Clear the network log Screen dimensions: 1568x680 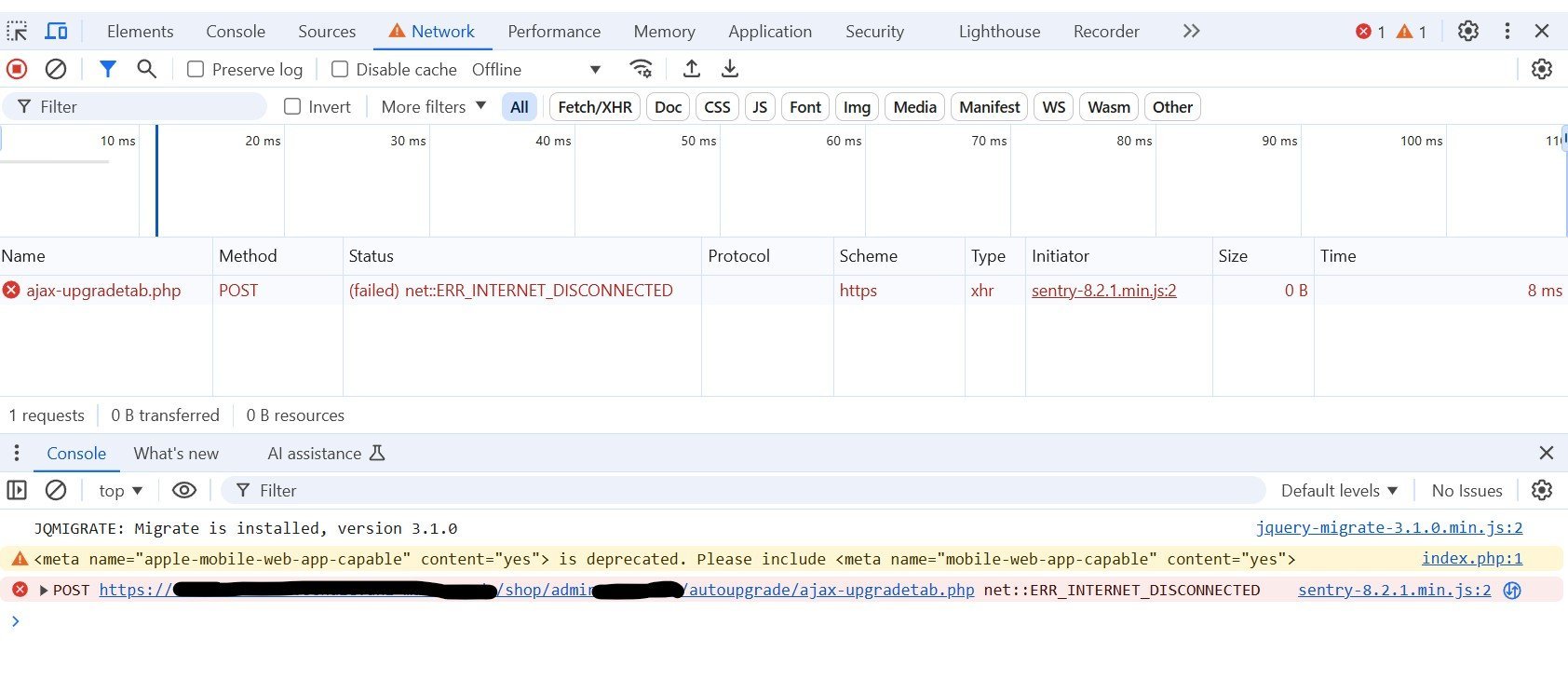pos(56,69)
